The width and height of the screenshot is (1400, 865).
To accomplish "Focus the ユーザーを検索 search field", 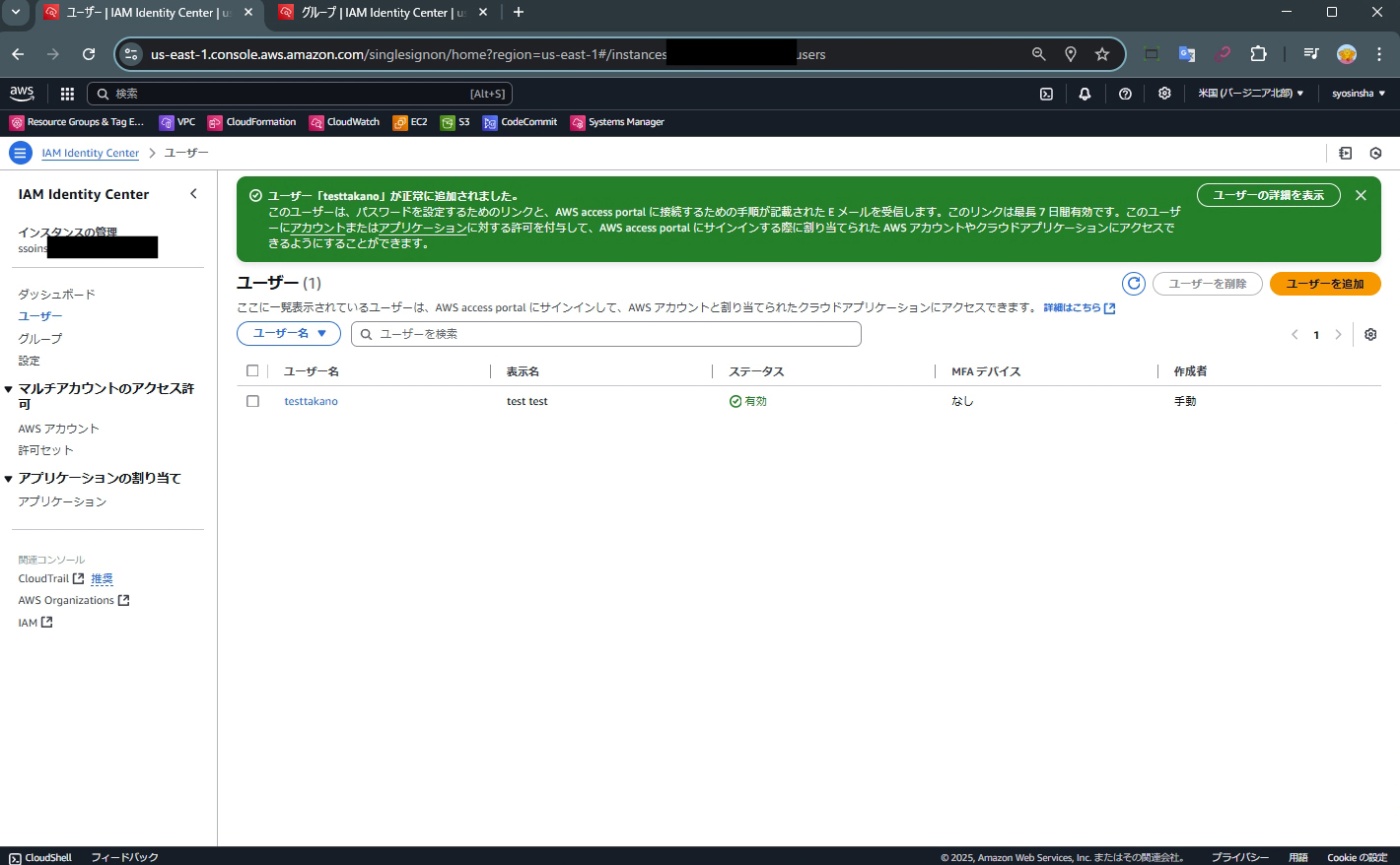I will pyautogui.click(x=606, y=334).
